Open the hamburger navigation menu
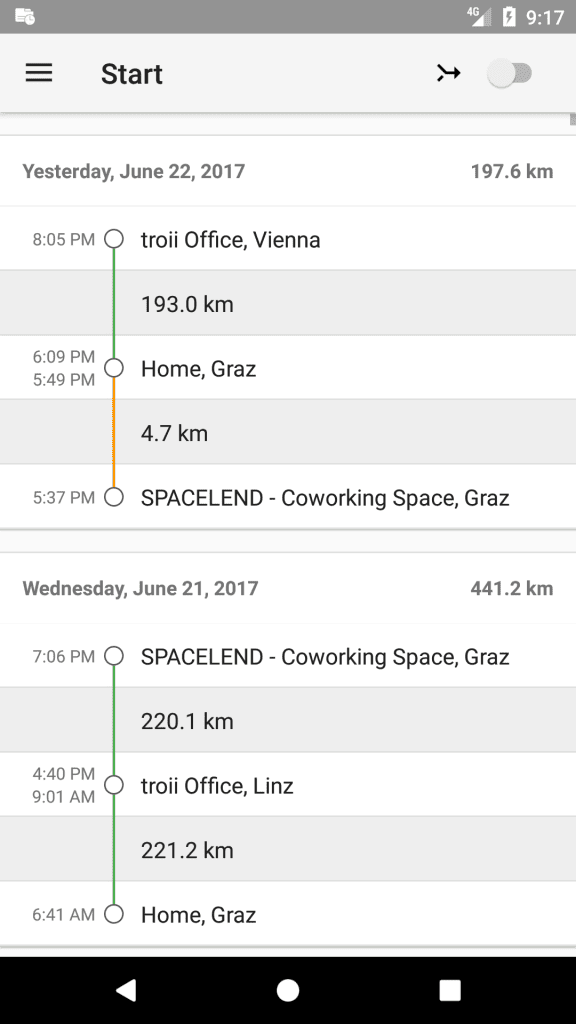Viewport: 576px width, 1024px height. pos(39,72)
